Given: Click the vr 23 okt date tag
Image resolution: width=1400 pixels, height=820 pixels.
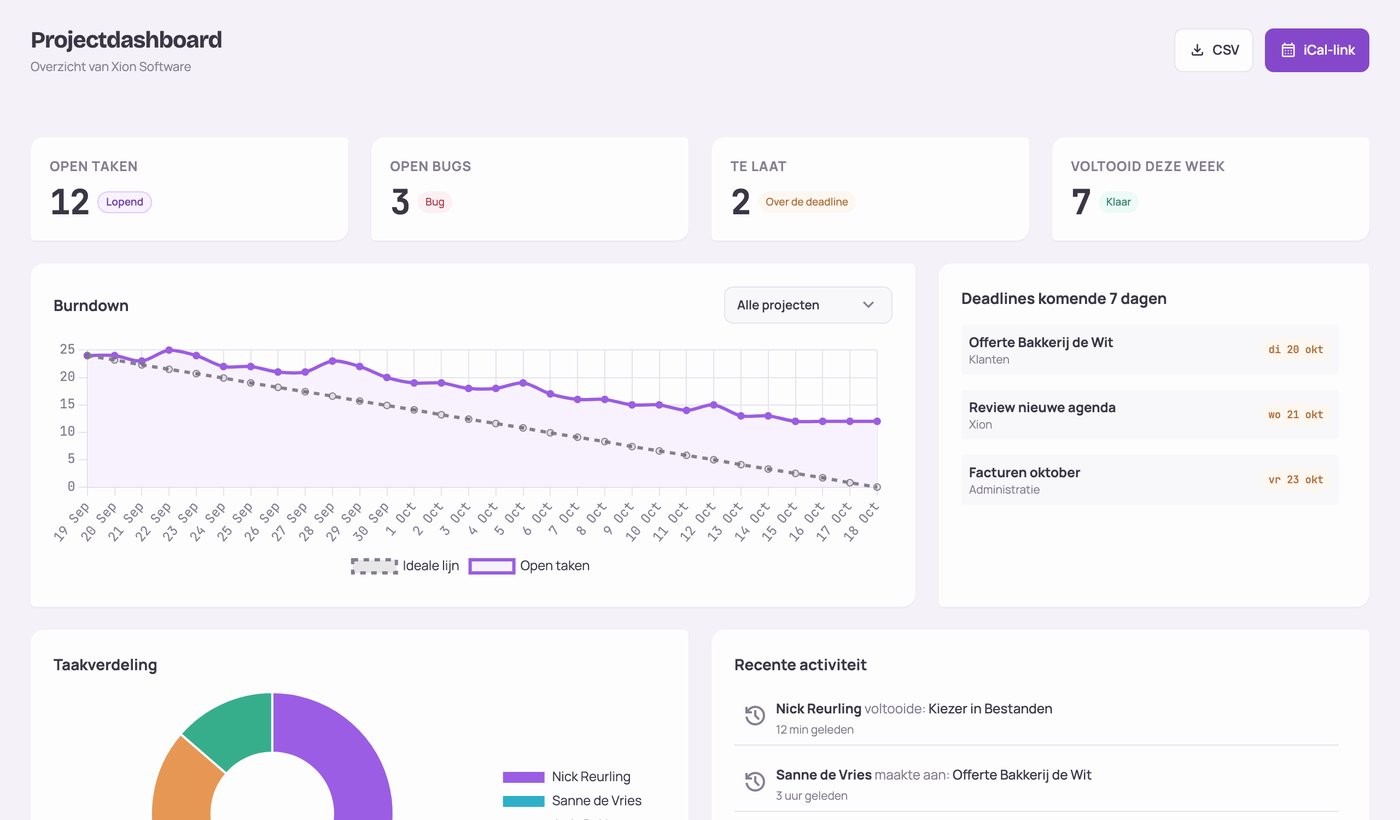Looking at the screenshot, I should coord(1295,480).
